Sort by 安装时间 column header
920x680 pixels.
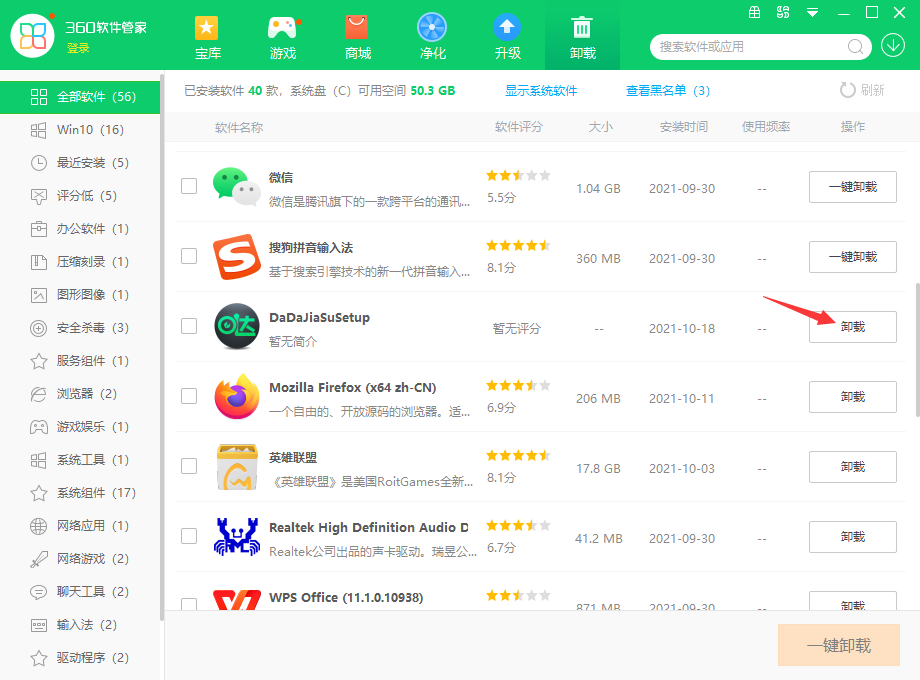(x=684, y=127)
